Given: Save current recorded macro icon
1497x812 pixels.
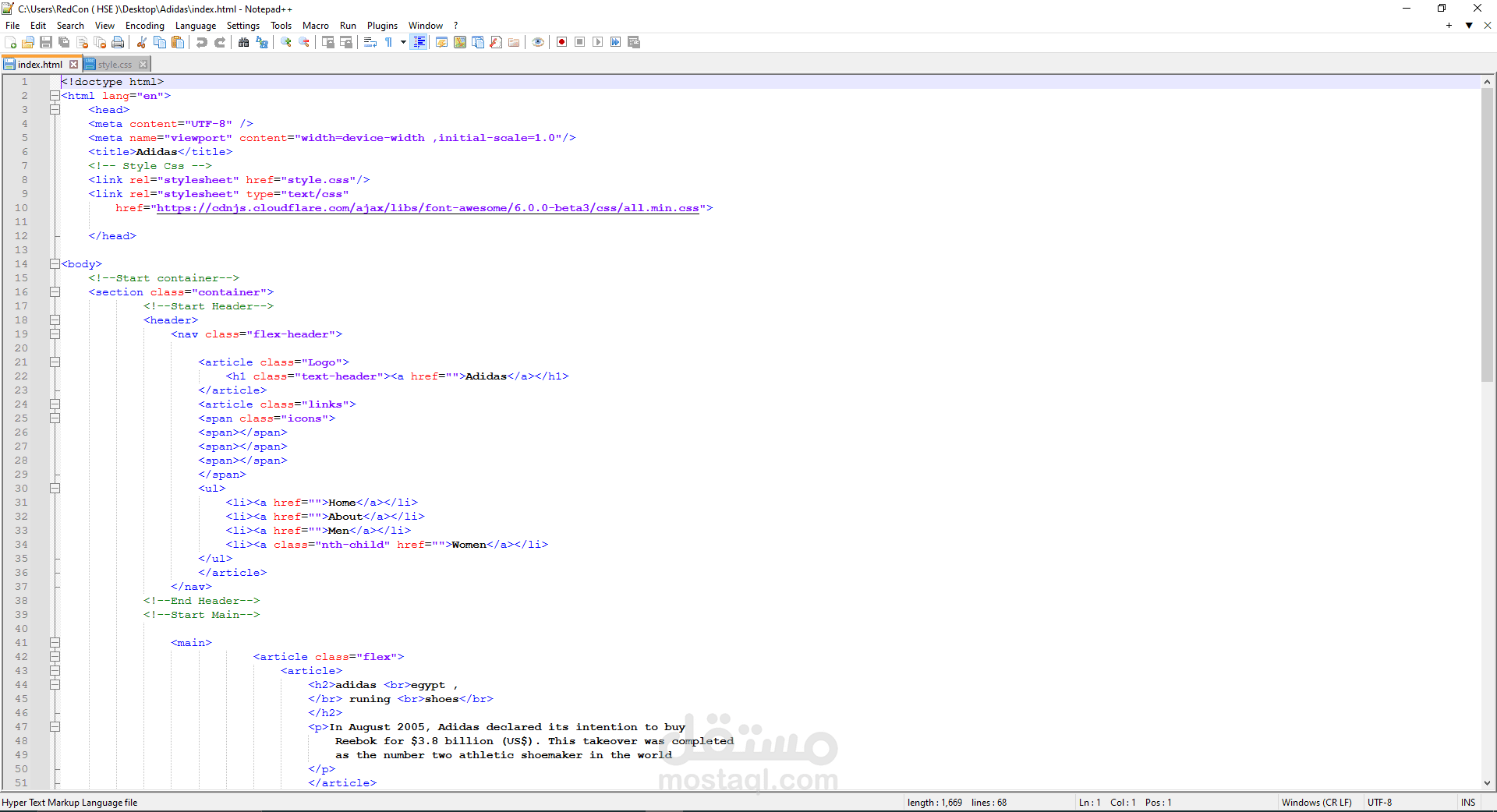Looking at the screenshot, I should [634, 42].
